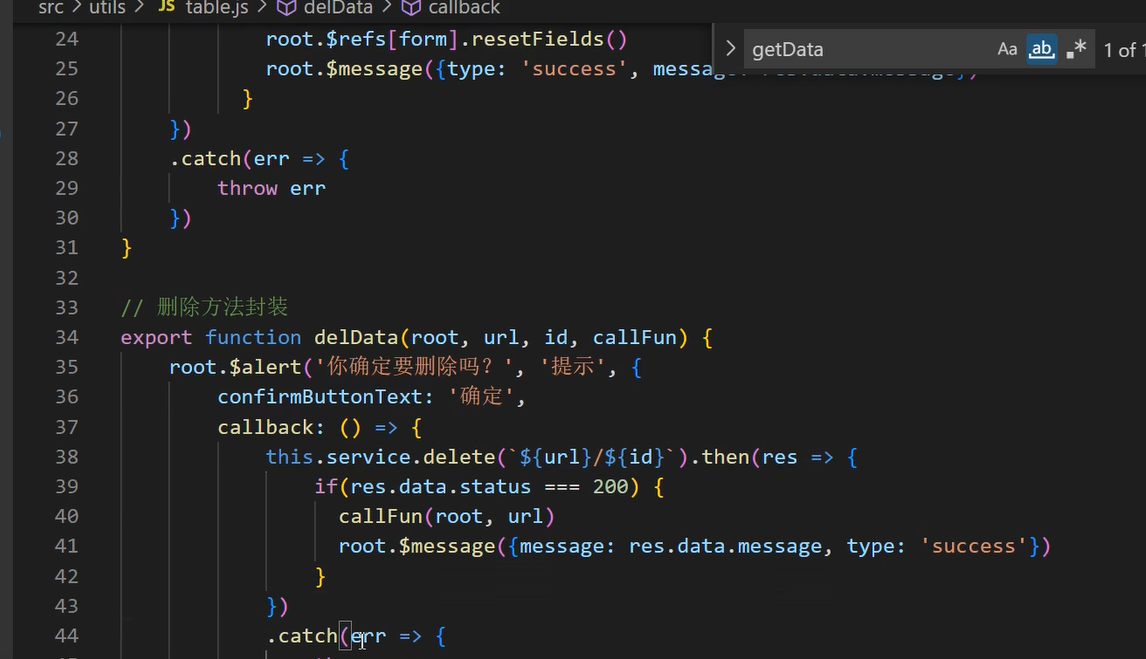
Task: Click line number 44 in gutter
Action: point(67,636)
